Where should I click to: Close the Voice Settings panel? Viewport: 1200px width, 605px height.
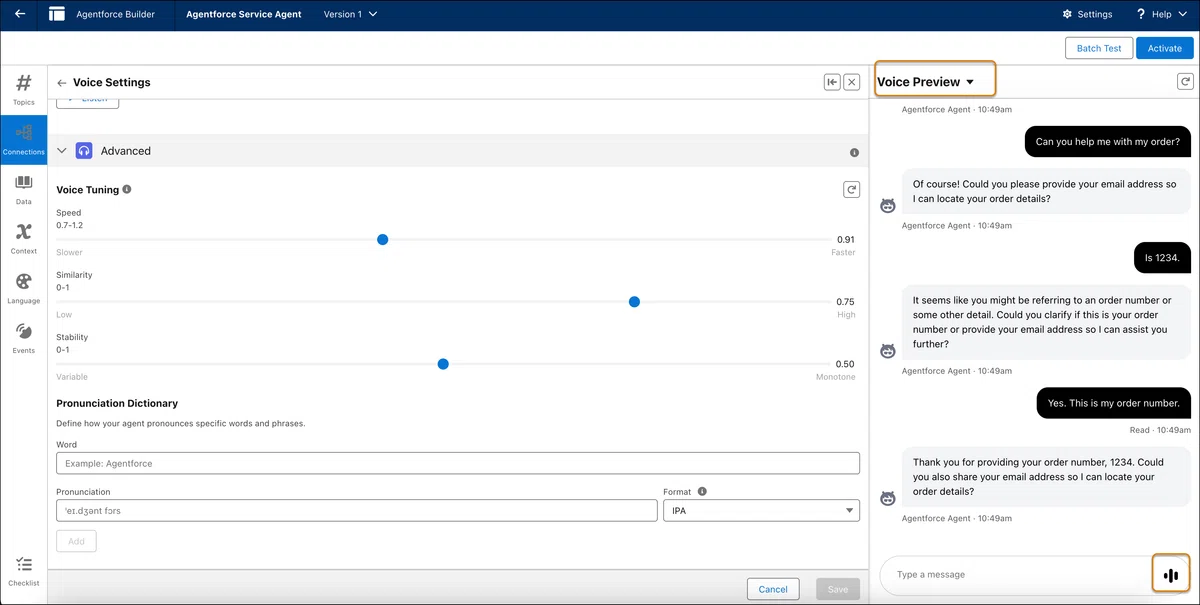coord(852,82)
